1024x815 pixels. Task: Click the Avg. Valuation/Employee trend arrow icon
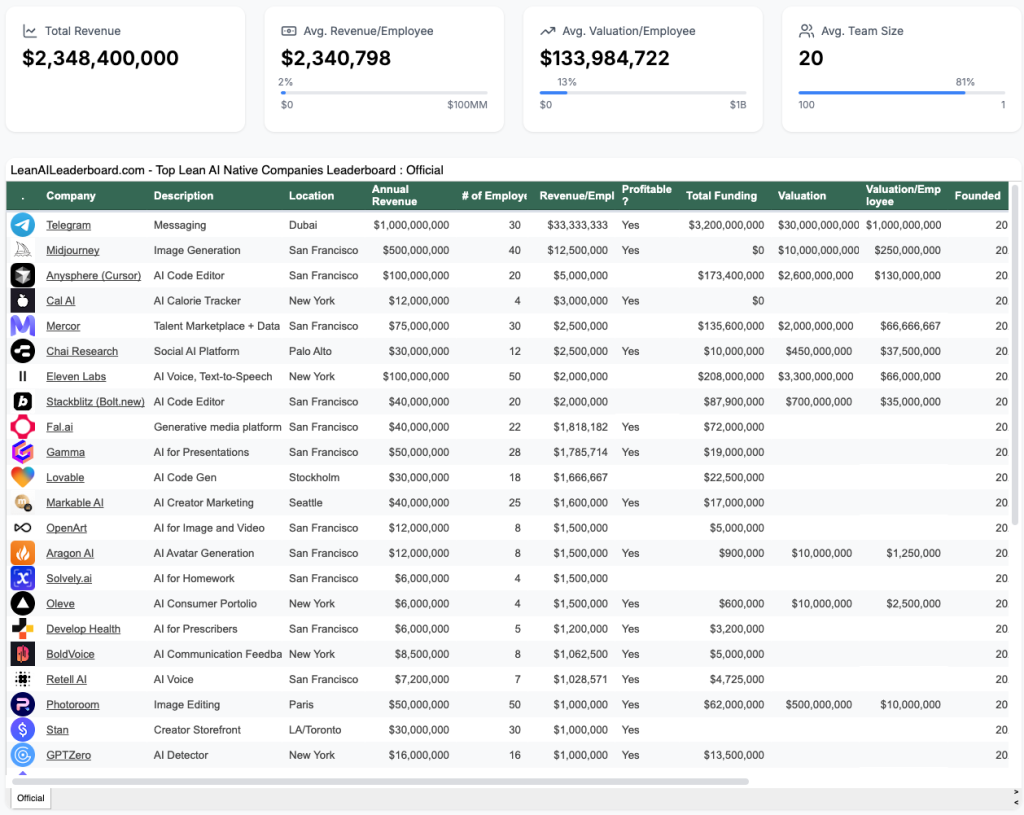click(x=547, y=31)
